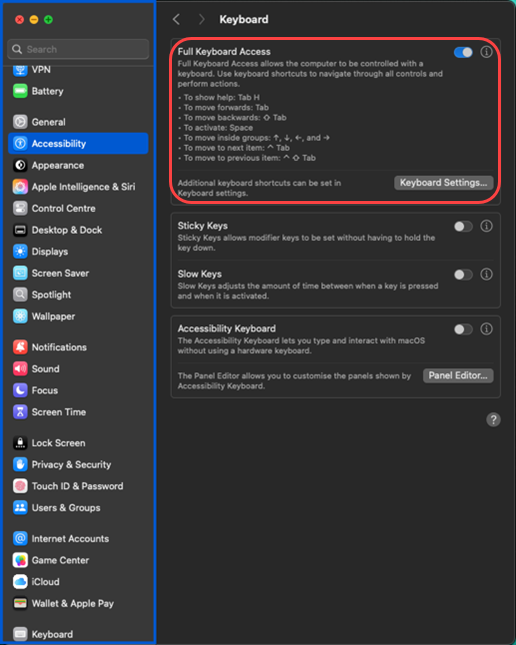
Task: Go forward with the right chevron
Action: pyautogui.click(x=201, y=19)
